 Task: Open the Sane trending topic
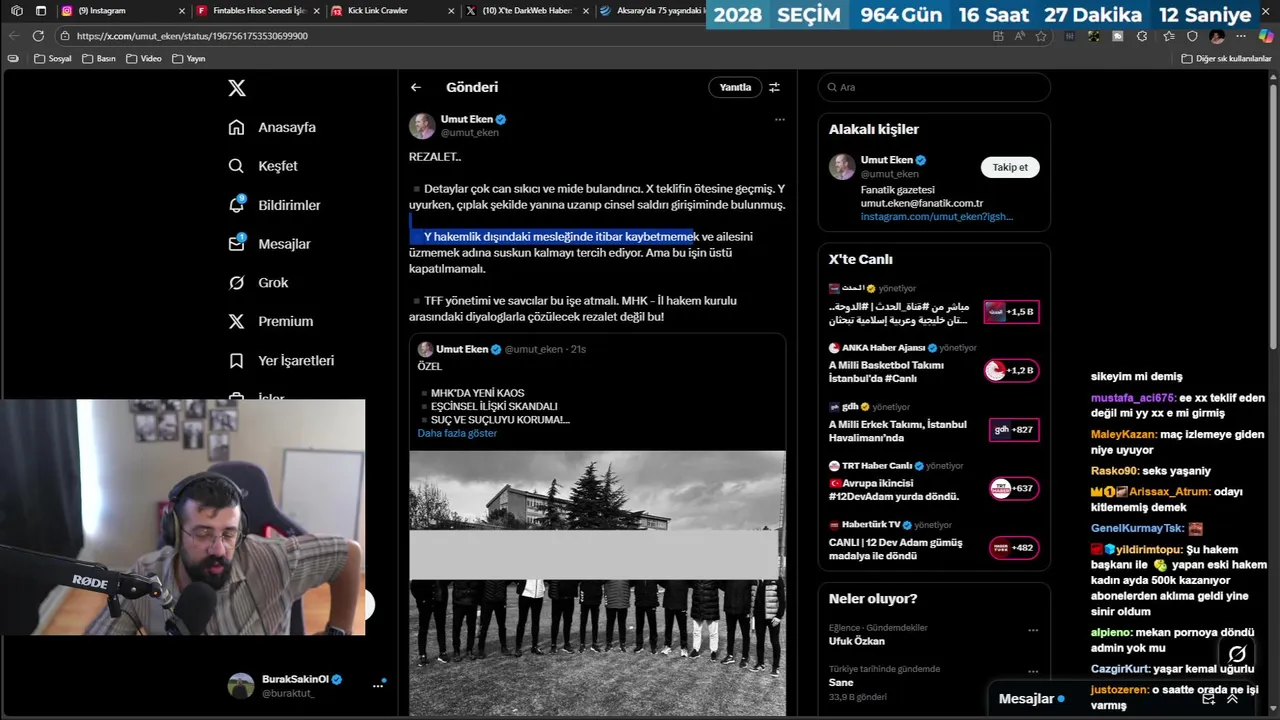point(840,682)
